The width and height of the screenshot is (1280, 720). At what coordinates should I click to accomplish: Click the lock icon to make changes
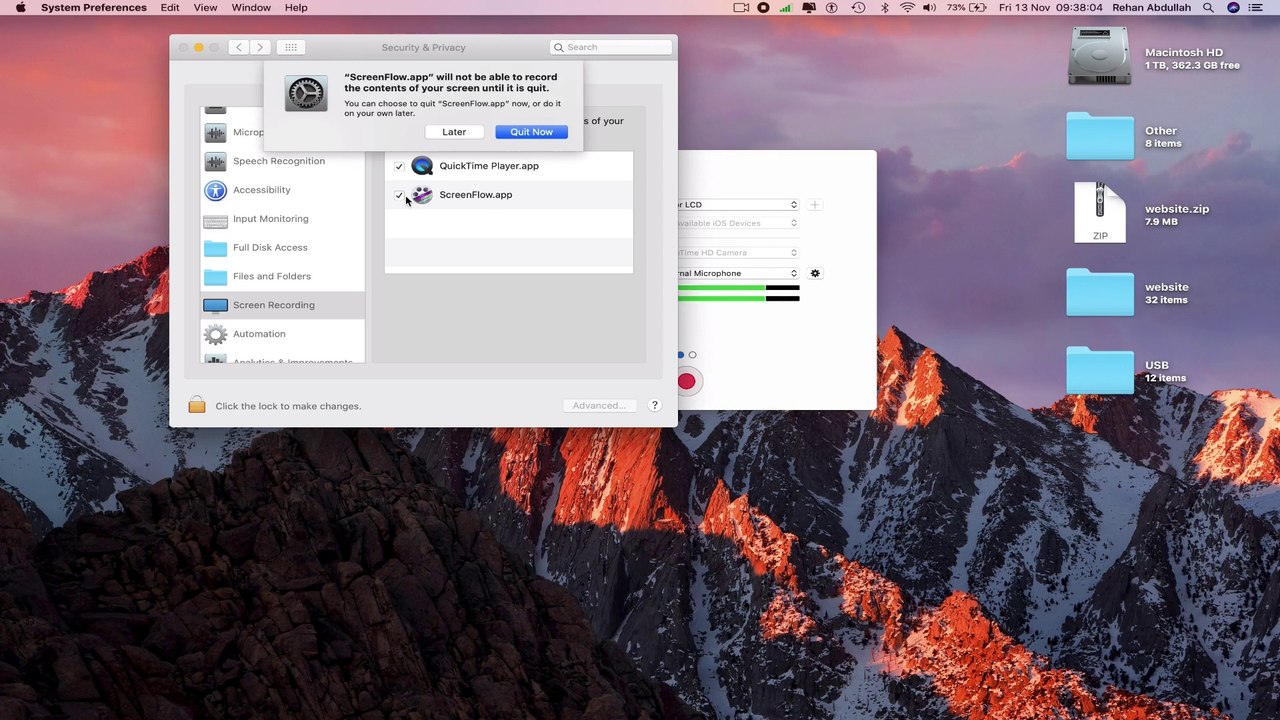[197, 405]
